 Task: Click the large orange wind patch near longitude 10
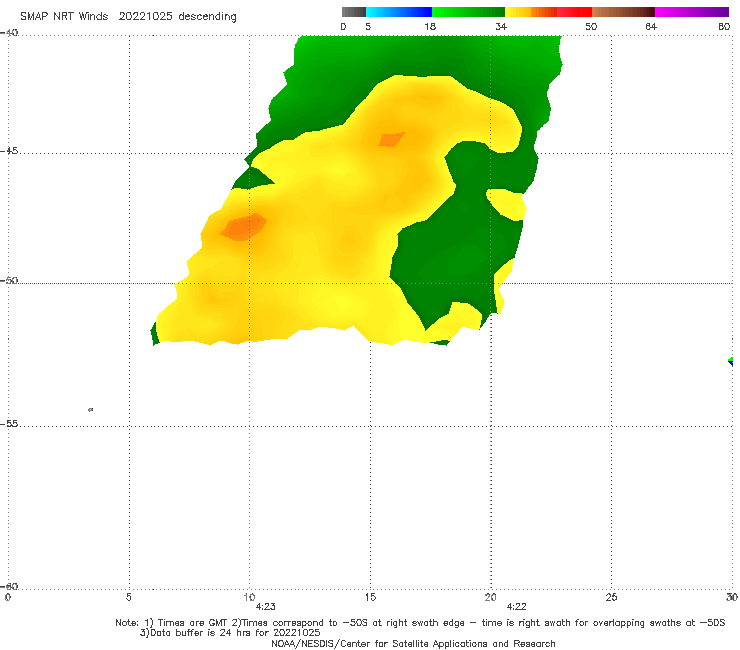(x=244, y=227)
